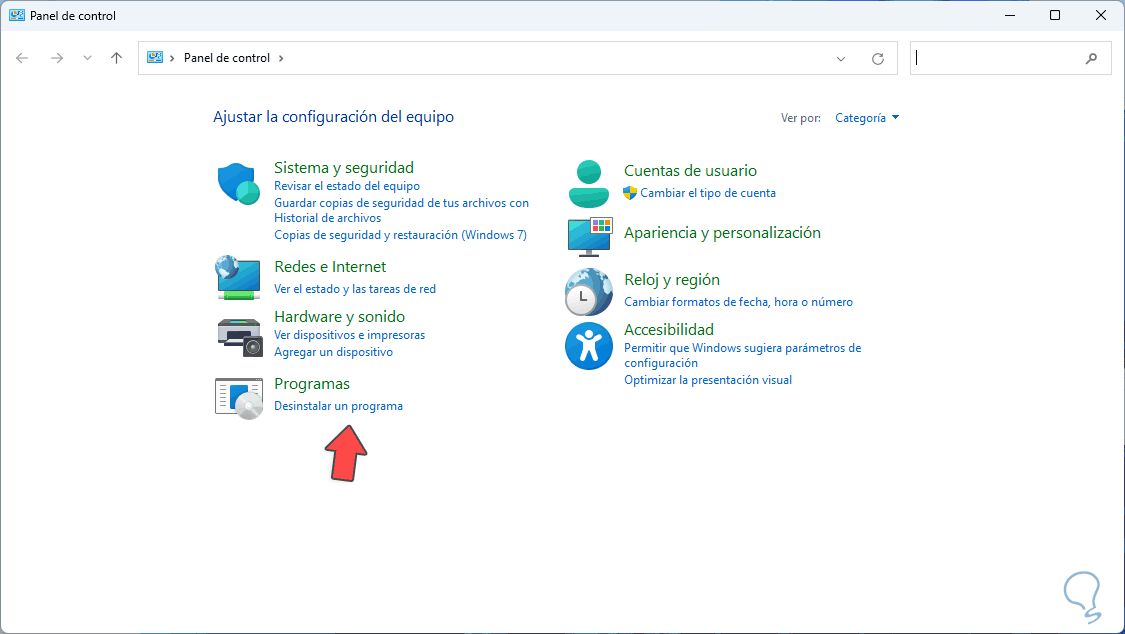
Task: Click the Control Panel icon in address bar
Action: [154, 57]
